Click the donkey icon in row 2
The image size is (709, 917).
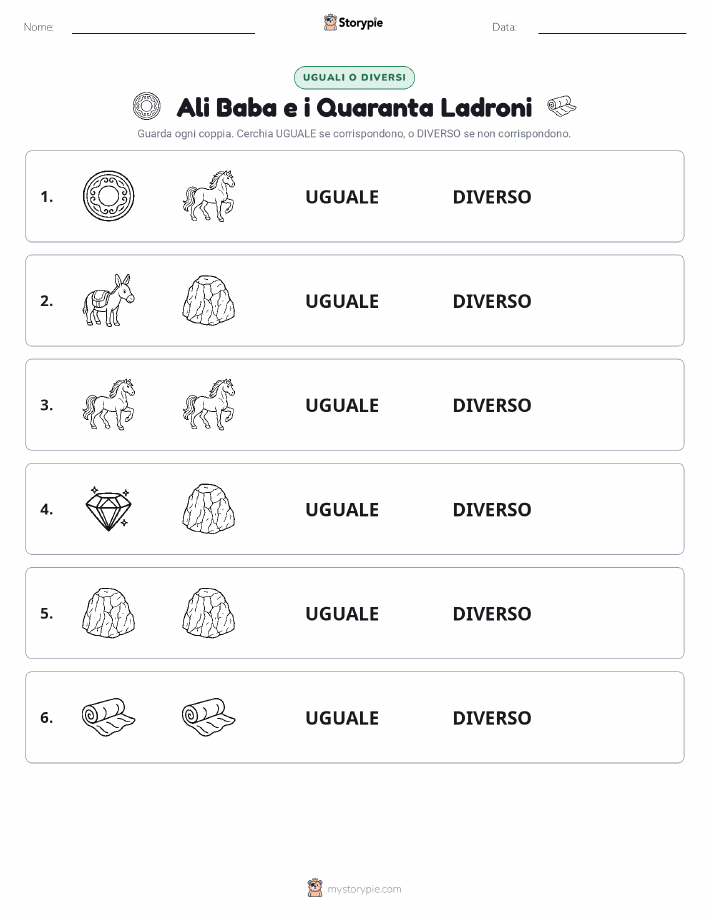click(x=108, y=300)
